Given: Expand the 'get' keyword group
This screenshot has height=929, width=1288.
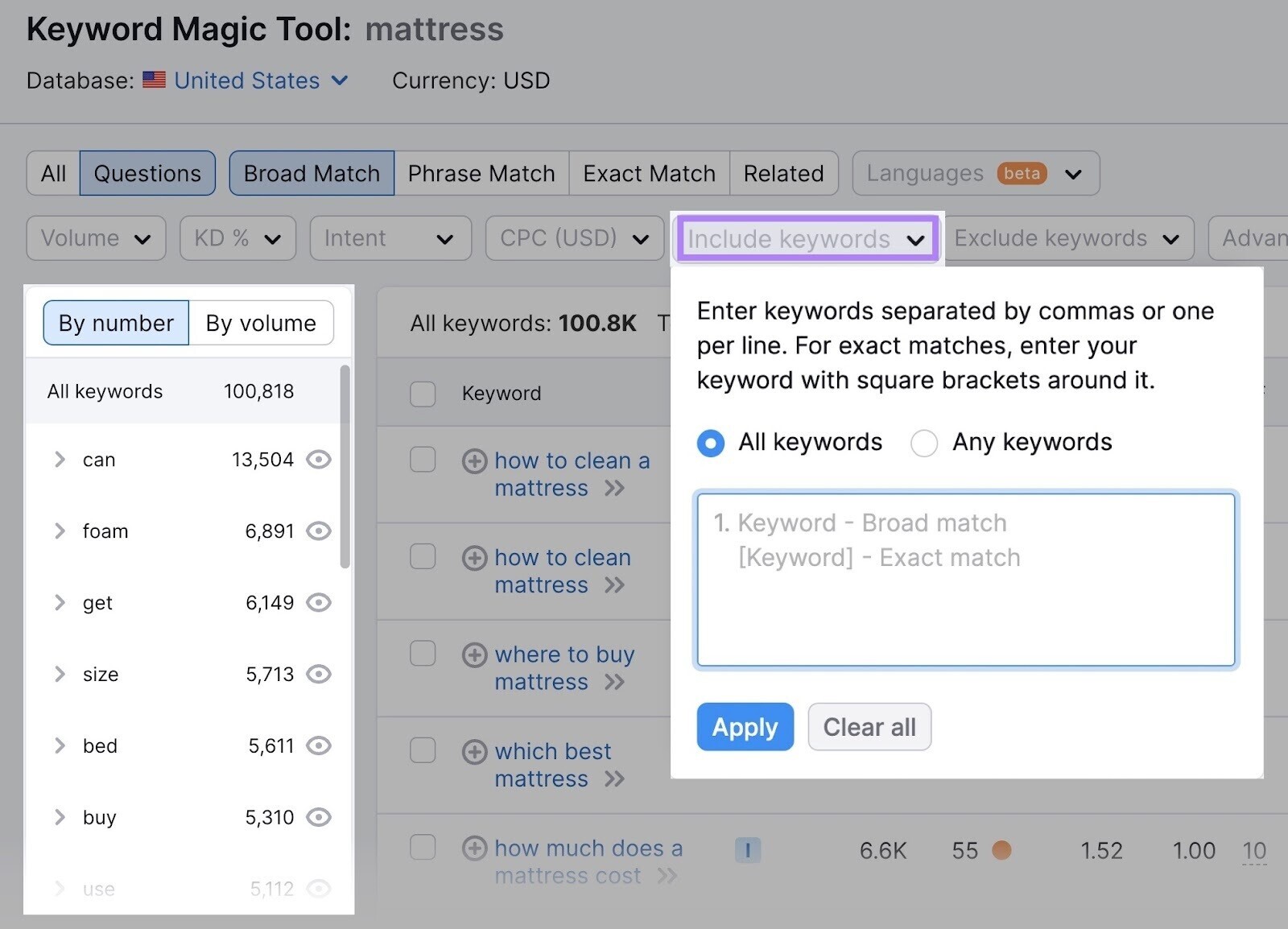Looking at the screenshot, I should 60,603.
